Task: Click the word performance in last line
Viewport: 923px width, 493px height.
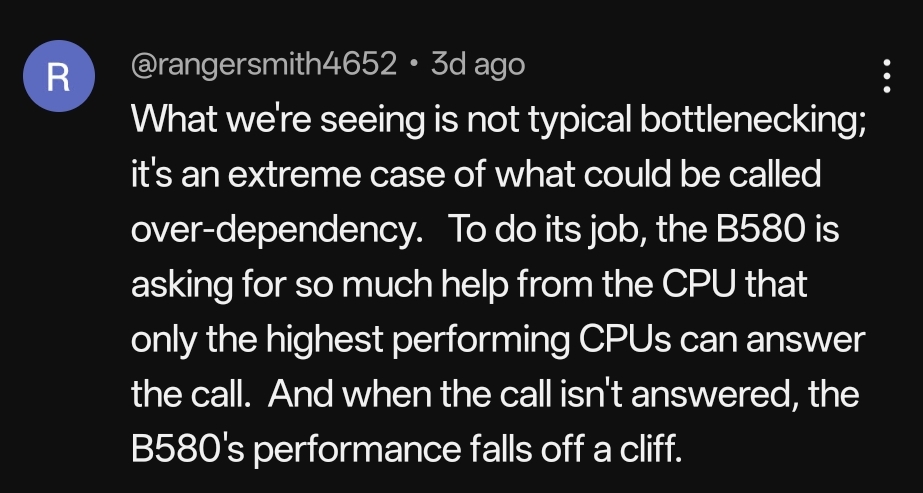Action: (360, 451)
